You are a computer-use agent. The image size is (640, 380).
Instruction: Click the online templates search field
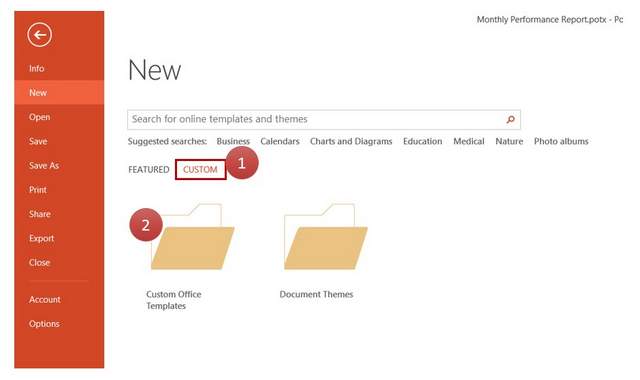(324, 119)
